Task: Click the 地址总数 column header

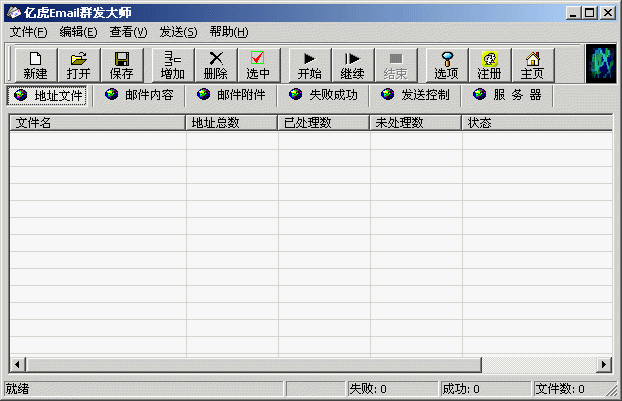Action: (x=232, y=123)
